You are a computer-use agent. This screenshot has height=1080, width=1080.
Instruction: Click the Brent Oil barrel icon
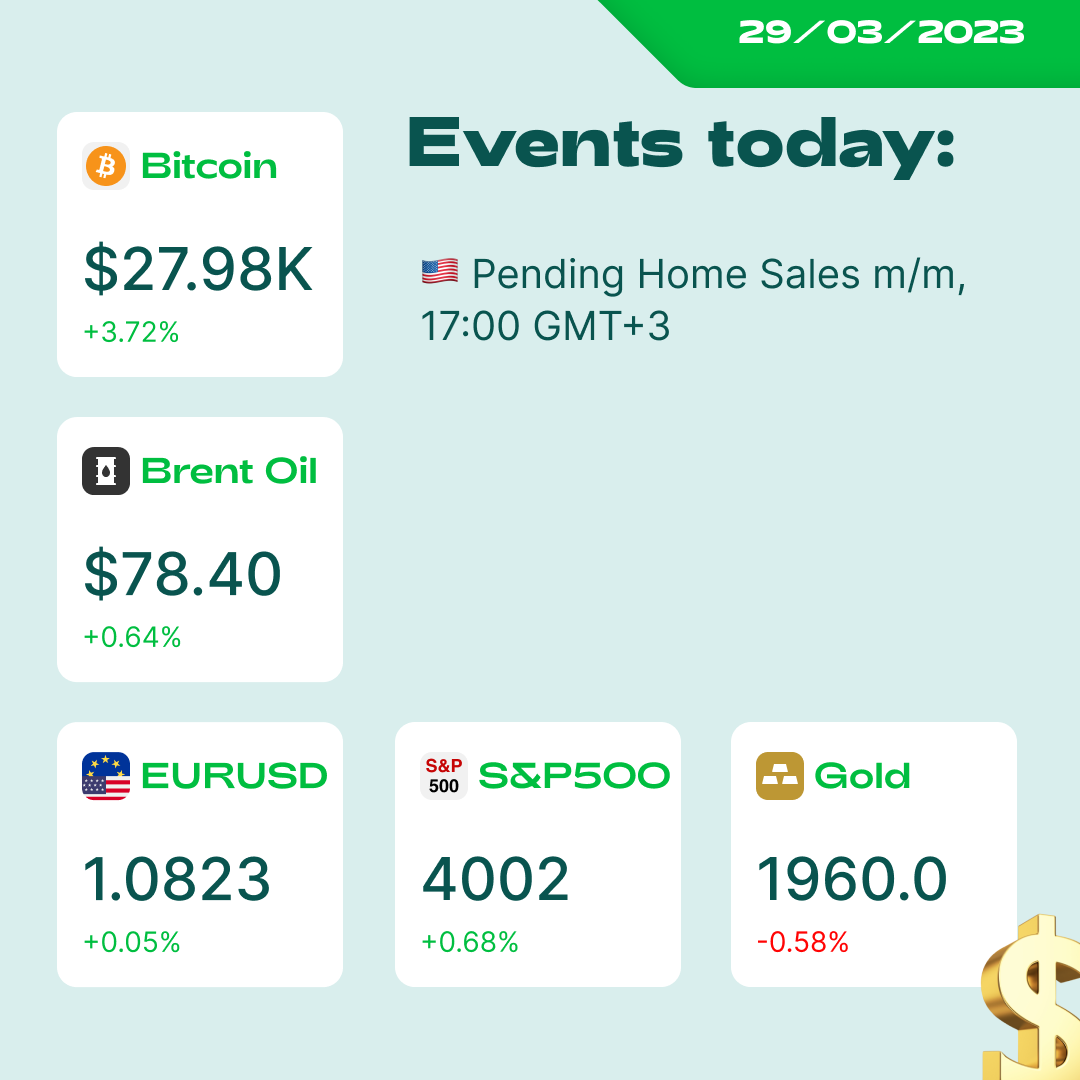click(x=105, y=471)
